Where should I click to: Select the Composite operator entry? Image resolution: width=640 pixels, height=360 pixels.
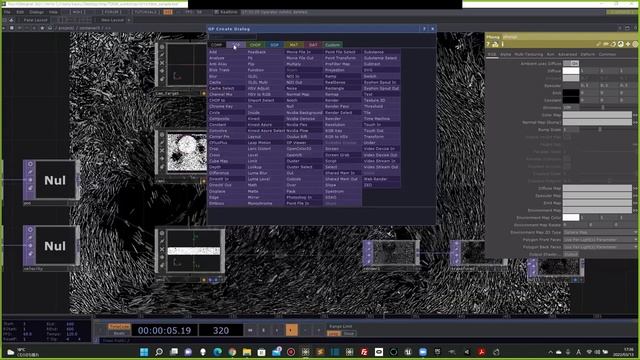[x=226, y=118]
